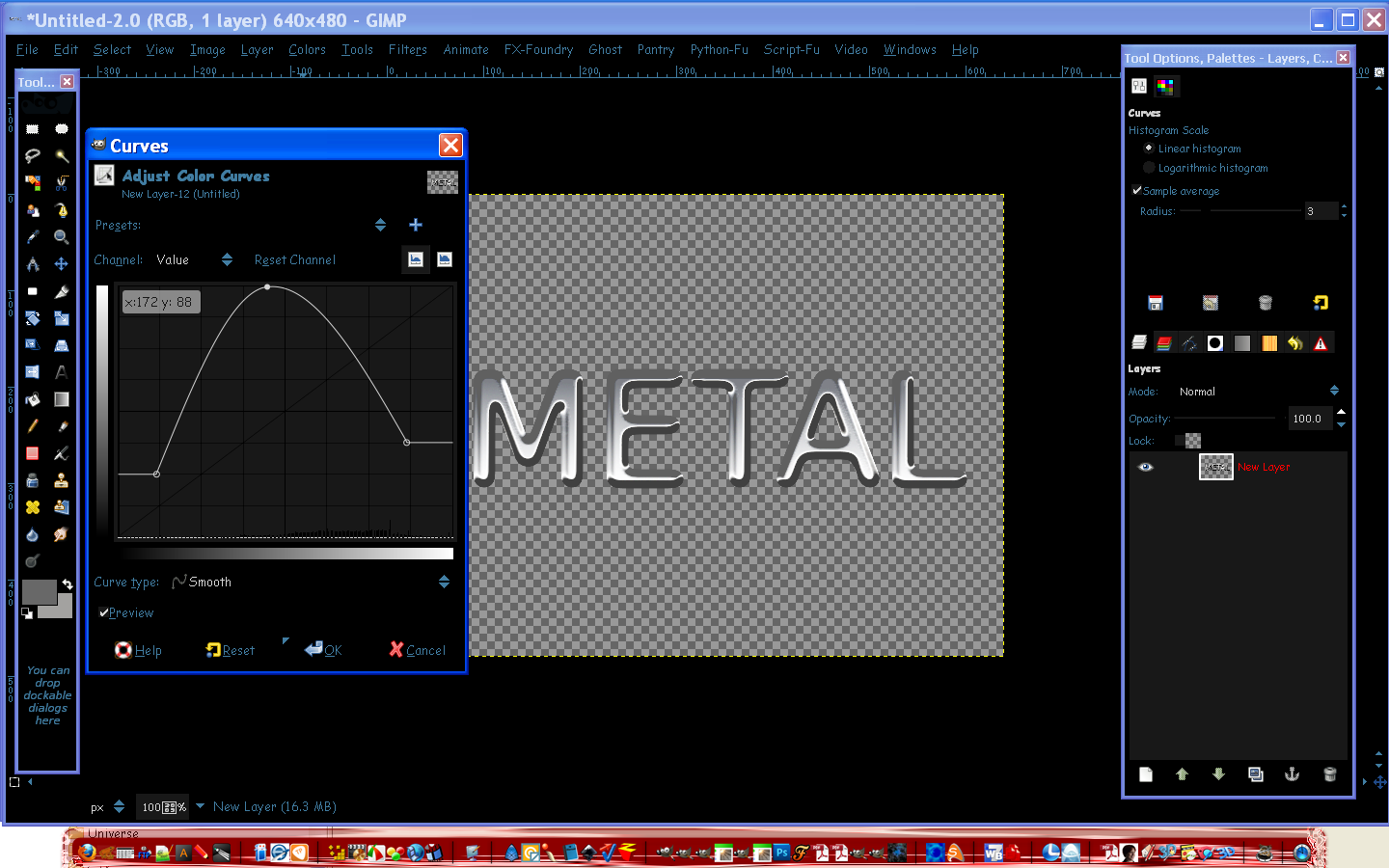This screenshot has height=868, width=1389.
Task: Hide the New Layer visibility eye
Action: [1146, 467]
